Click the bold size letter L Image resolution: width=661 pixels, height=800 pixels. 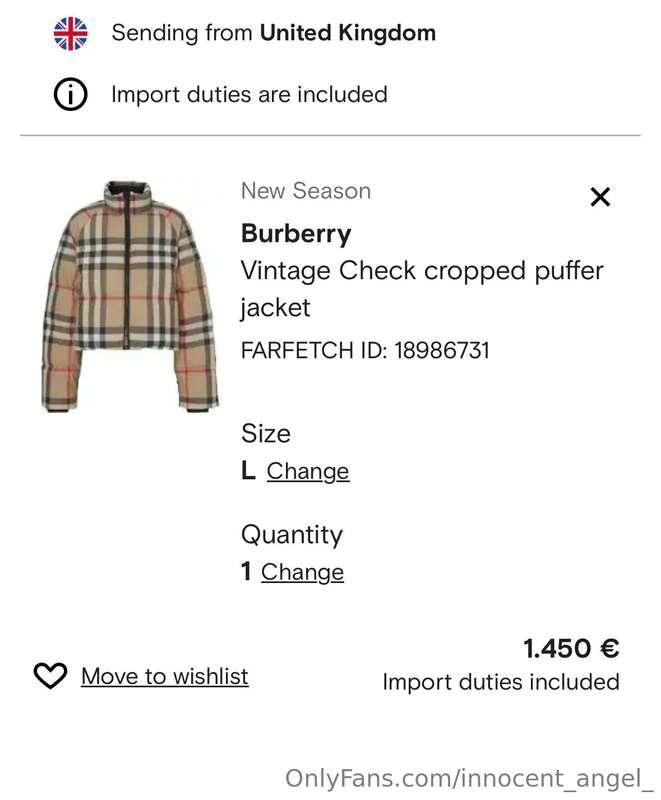coord(248,470)
